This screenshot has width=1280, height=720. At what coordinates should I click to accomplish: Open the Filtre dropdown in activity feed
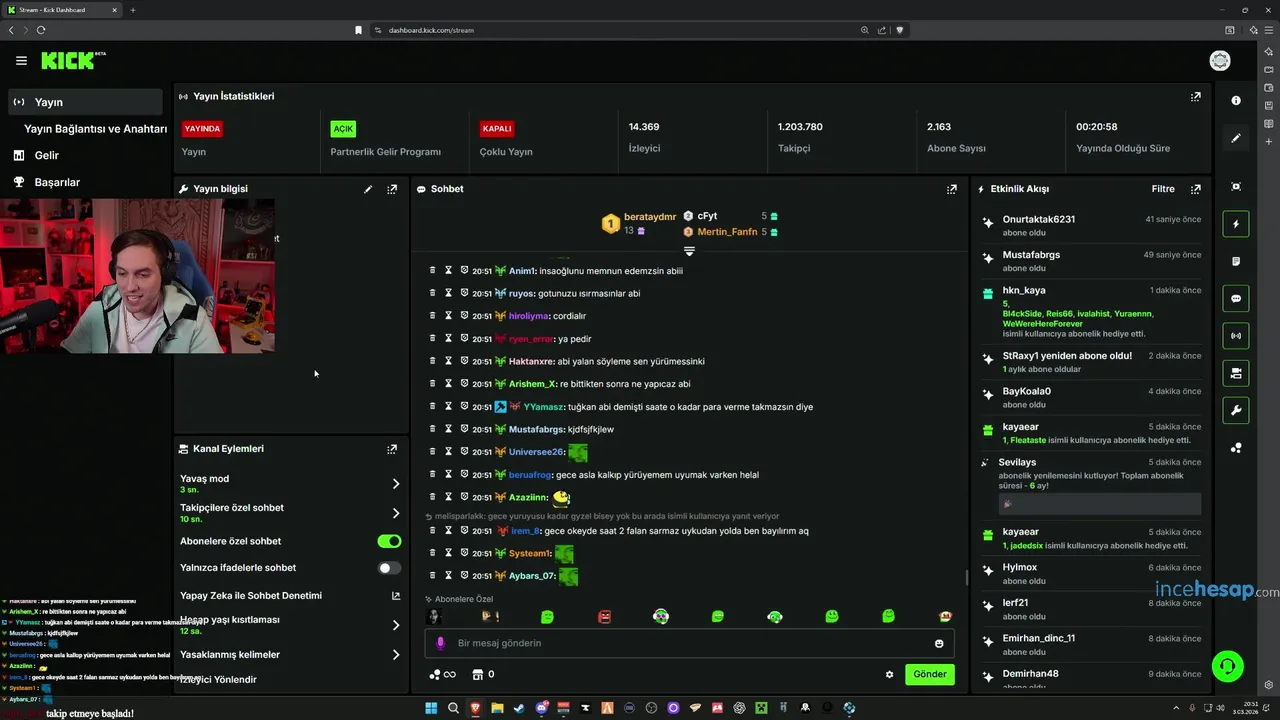(x=1163, y=189)
